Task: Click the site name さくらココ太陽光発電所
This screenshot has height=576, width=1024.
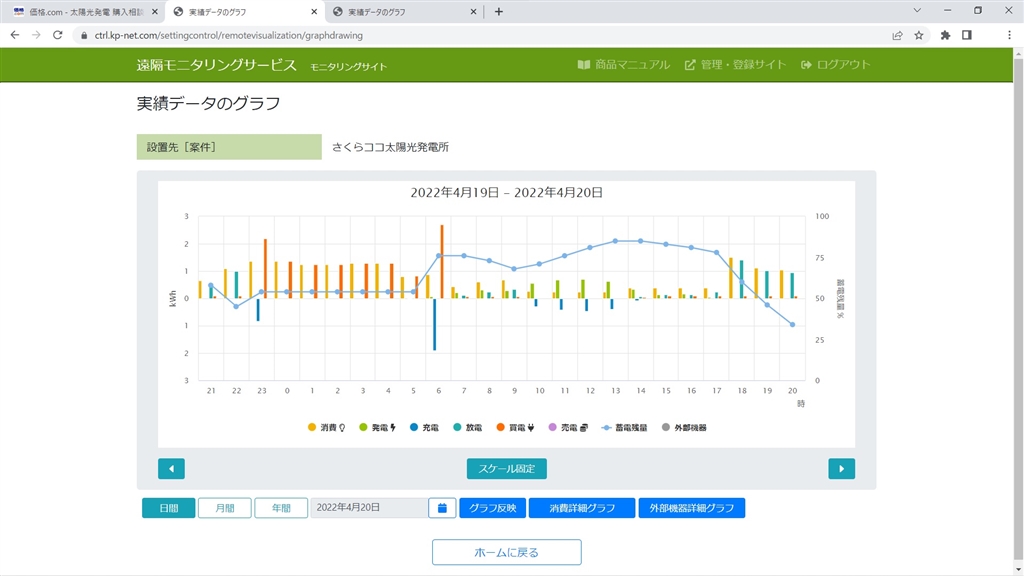Action: [391, 147]
